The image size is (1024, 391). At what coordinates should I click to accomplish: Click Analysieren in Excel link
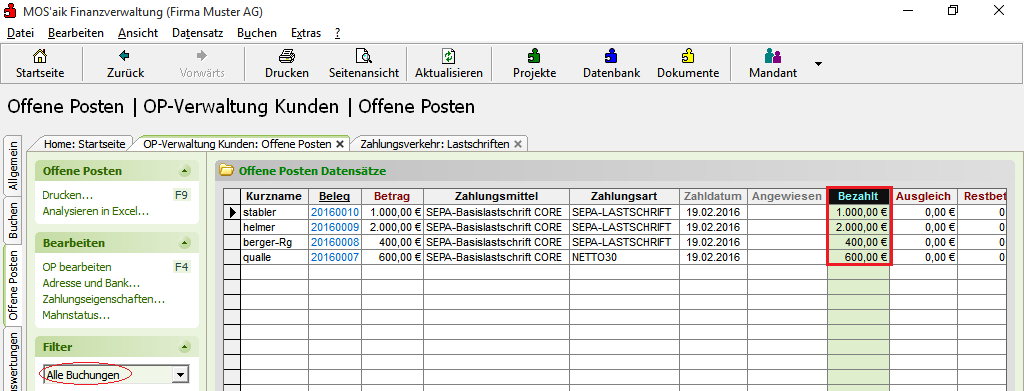(x=96, y=211)
